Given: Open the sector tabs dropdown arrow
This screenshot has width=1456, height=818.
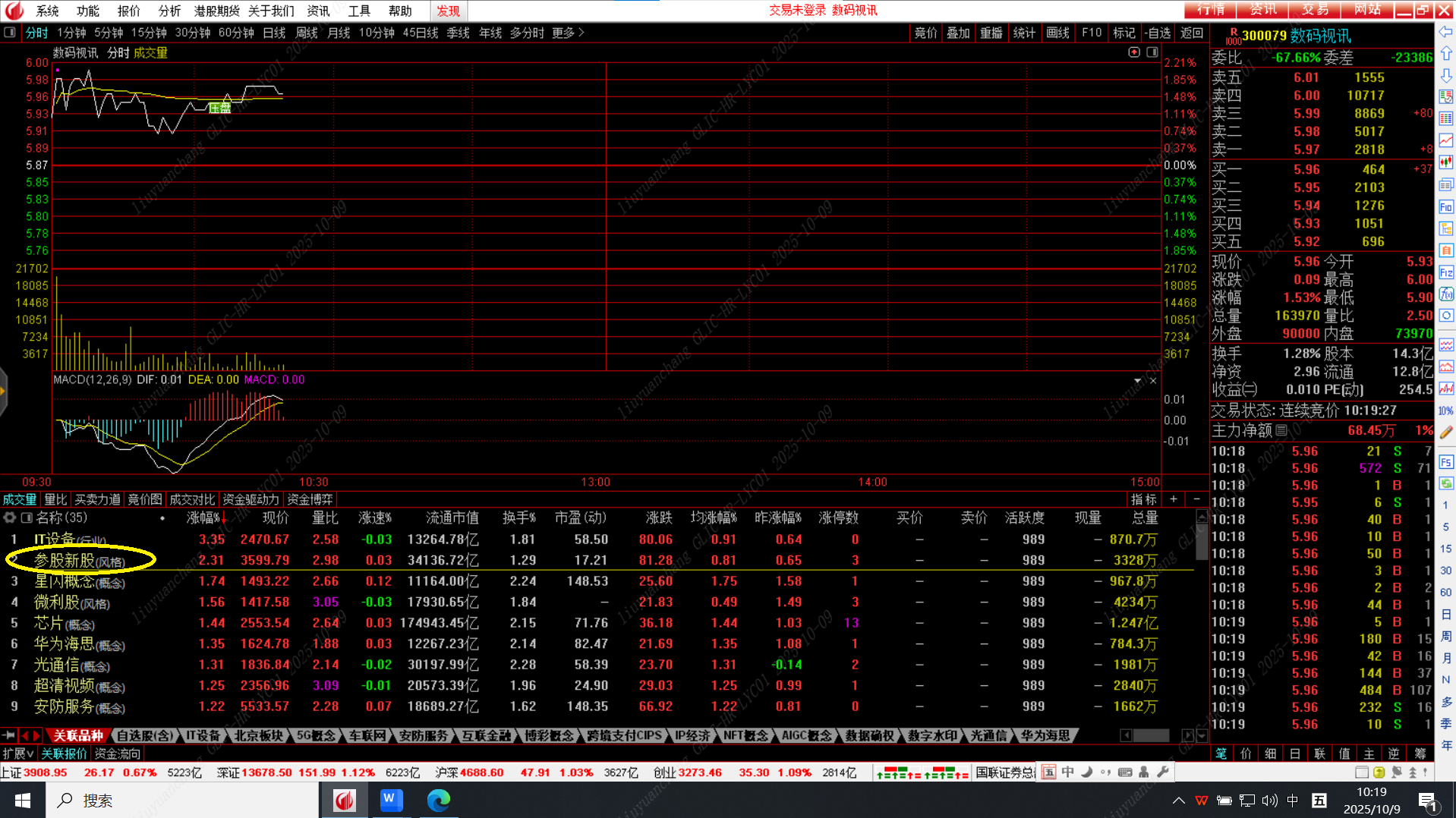Looking at the screenshot, I should coord(1202,735).
